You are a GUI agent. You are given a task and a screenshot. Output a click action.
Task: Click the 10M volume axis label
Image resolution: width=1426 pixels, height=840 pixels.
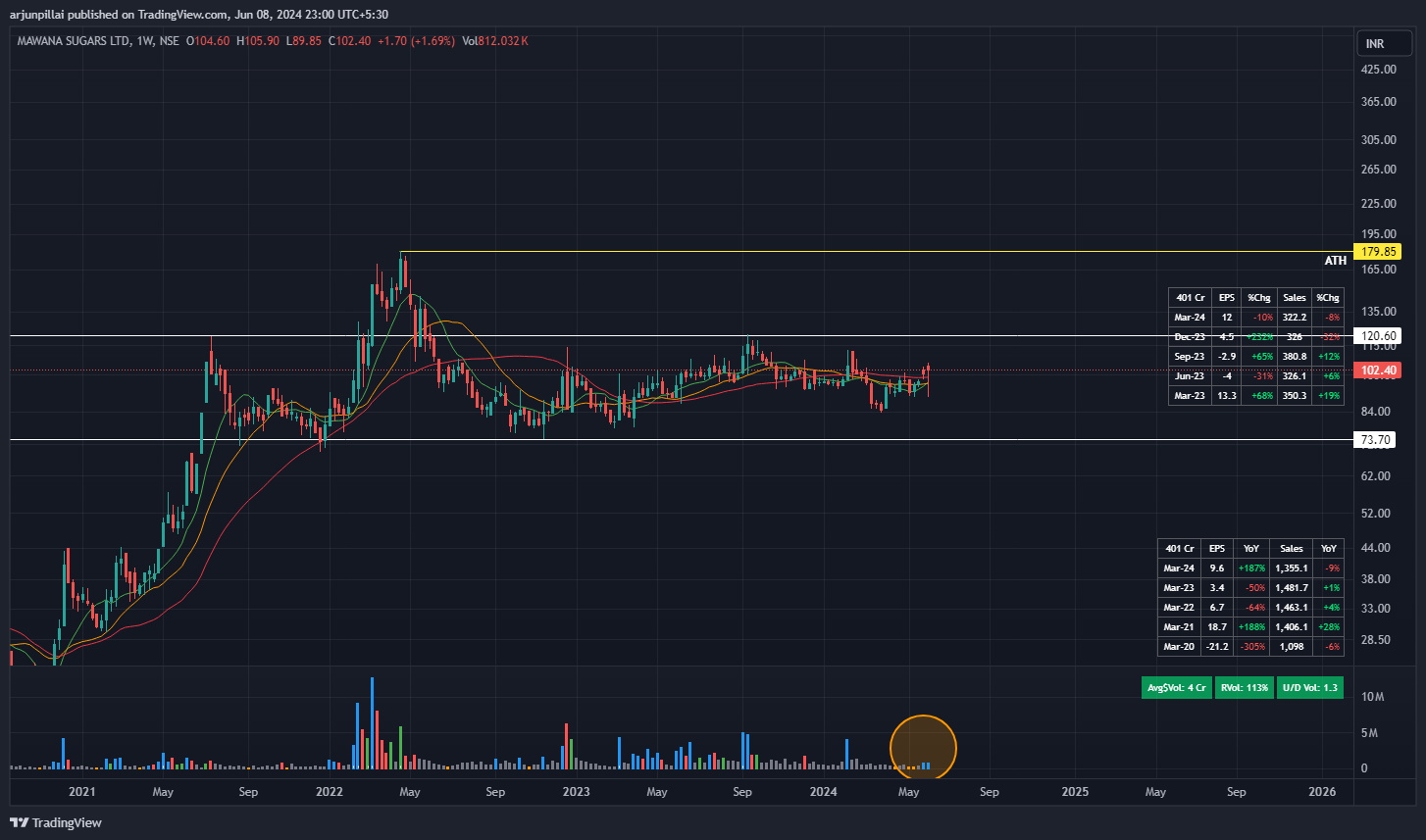[1371, 697]
